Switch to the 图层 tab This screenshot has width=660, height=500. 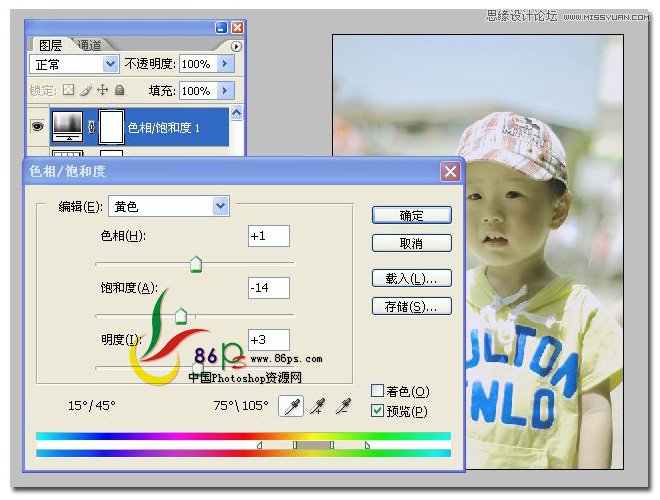point(50,45)
